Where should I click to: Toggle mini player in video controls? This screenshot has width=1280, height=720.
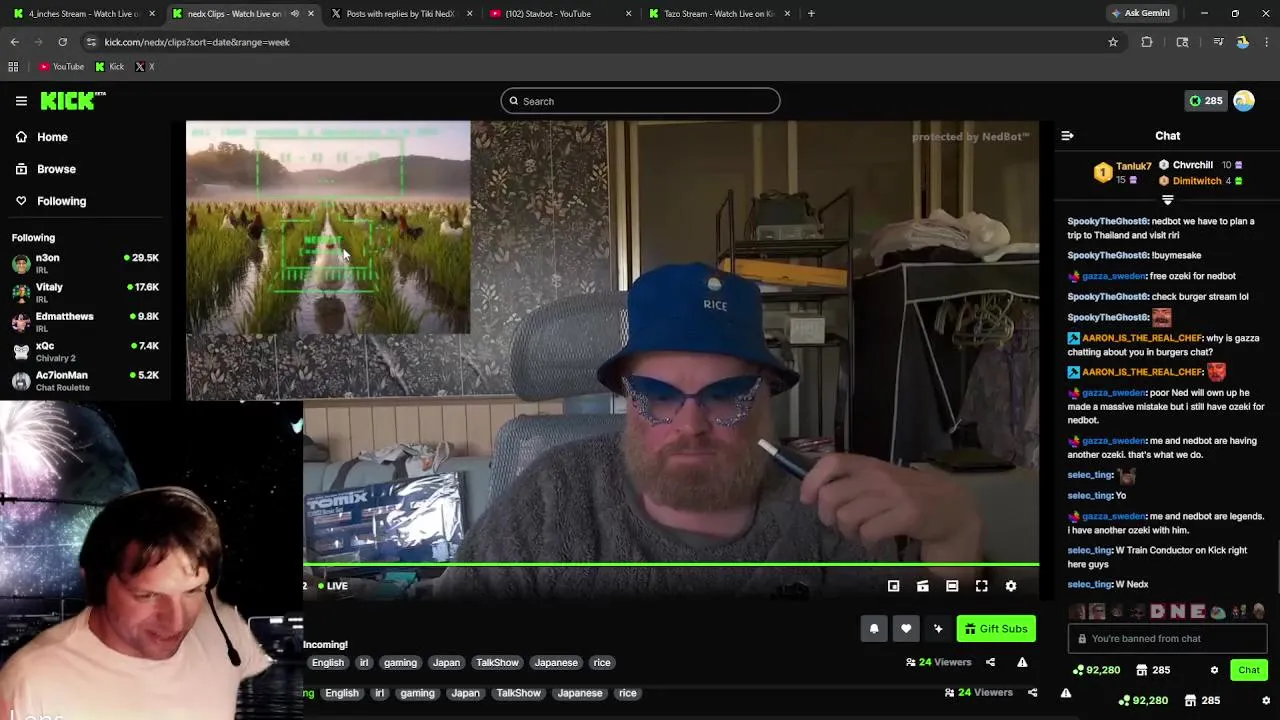pos(894,586)
